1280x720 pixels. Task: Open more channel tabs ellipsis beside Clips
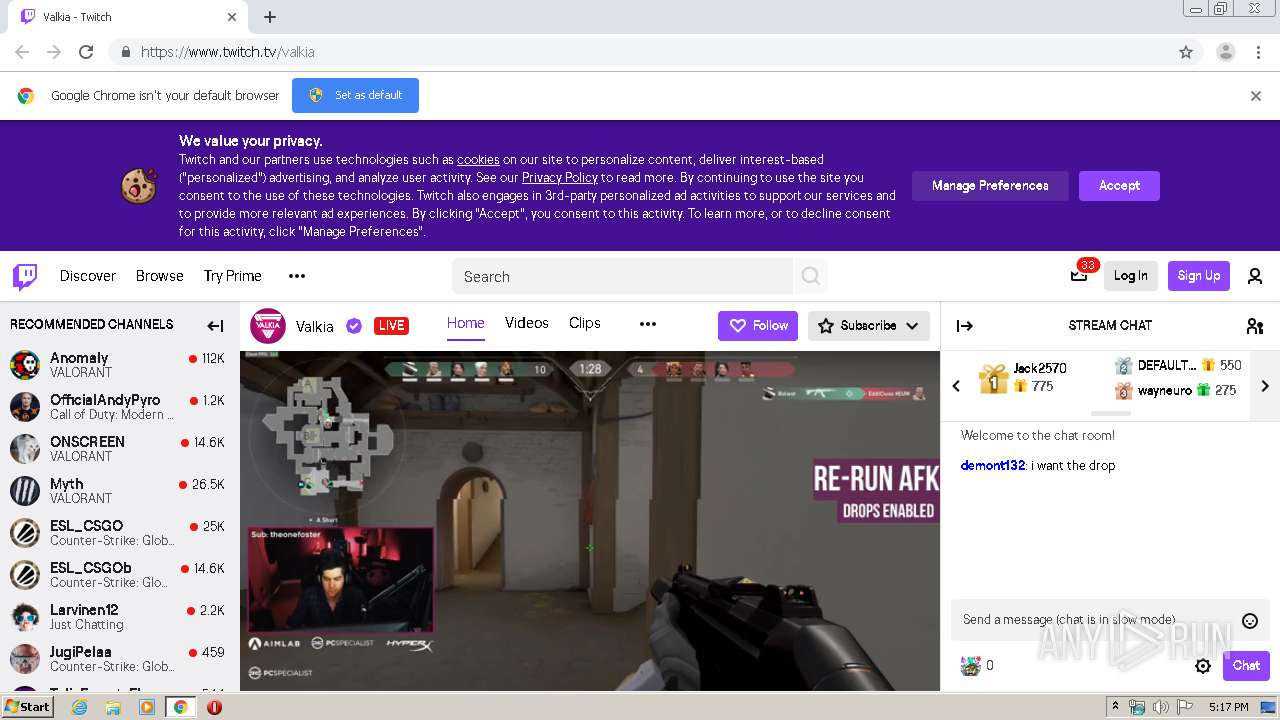(x=648, y=324)
